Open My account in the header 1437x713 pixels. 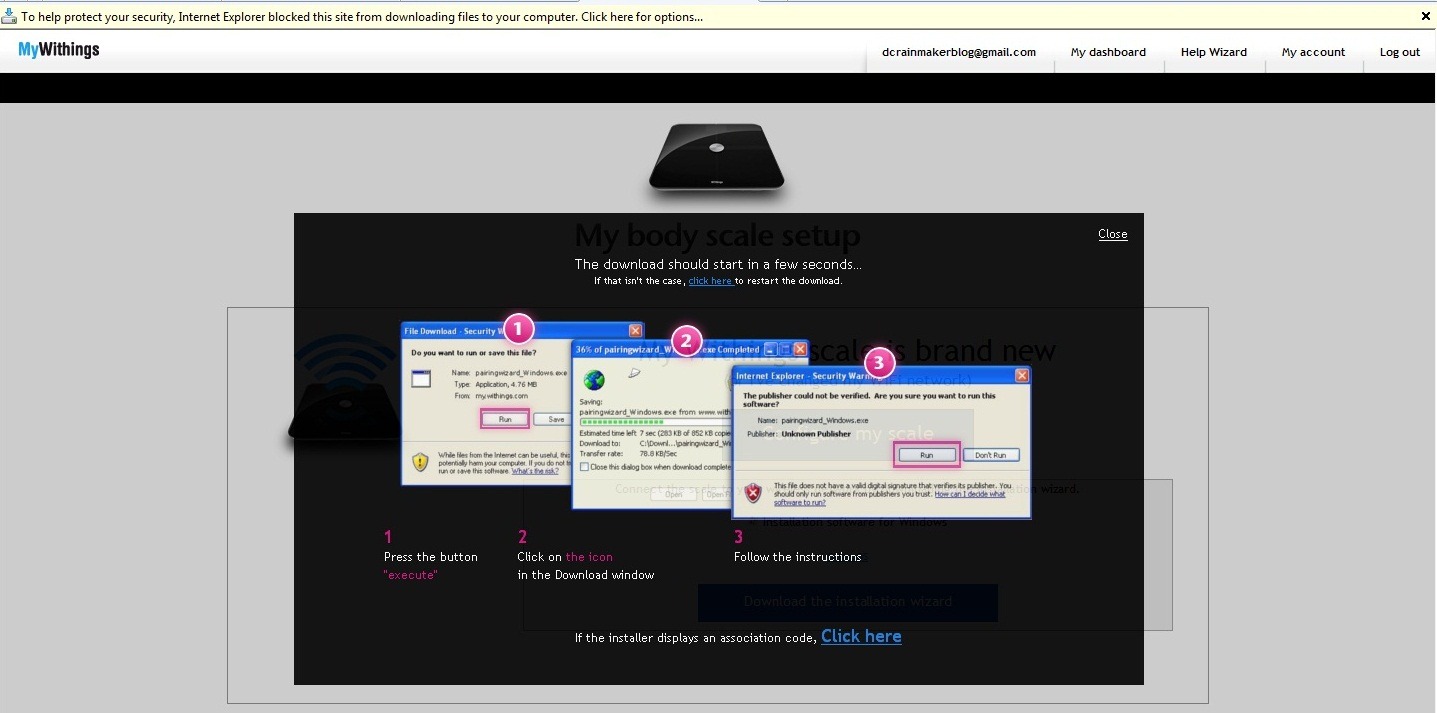pos(1314,52)
